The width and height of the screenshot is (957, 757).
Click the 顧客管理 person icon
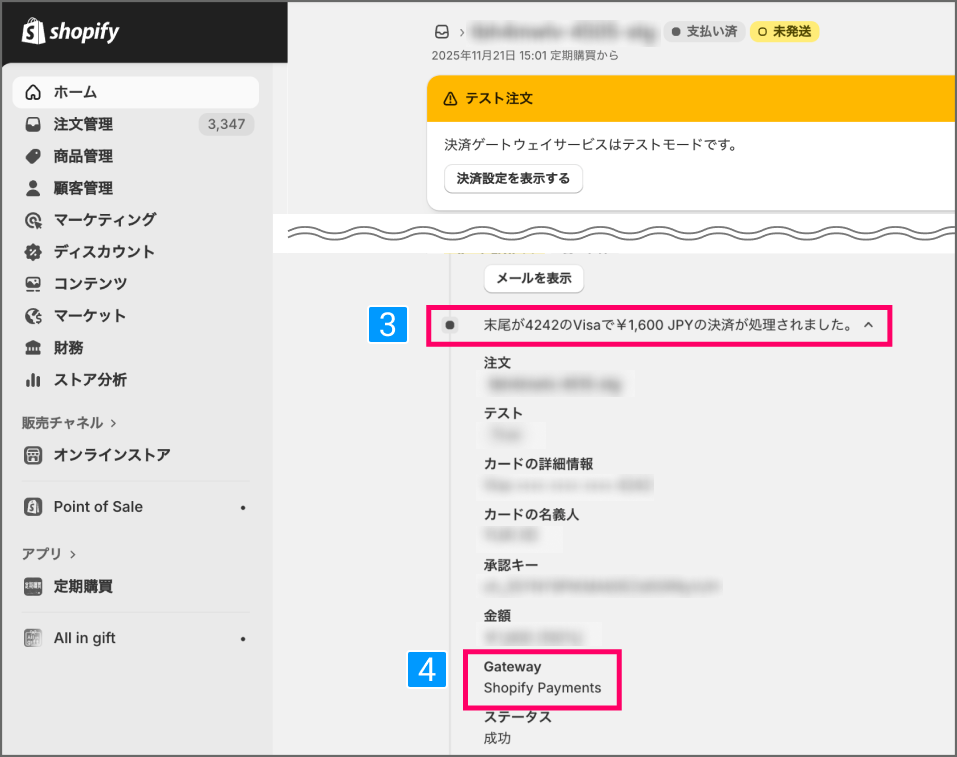pyautogui.click(x=34, y=188)
